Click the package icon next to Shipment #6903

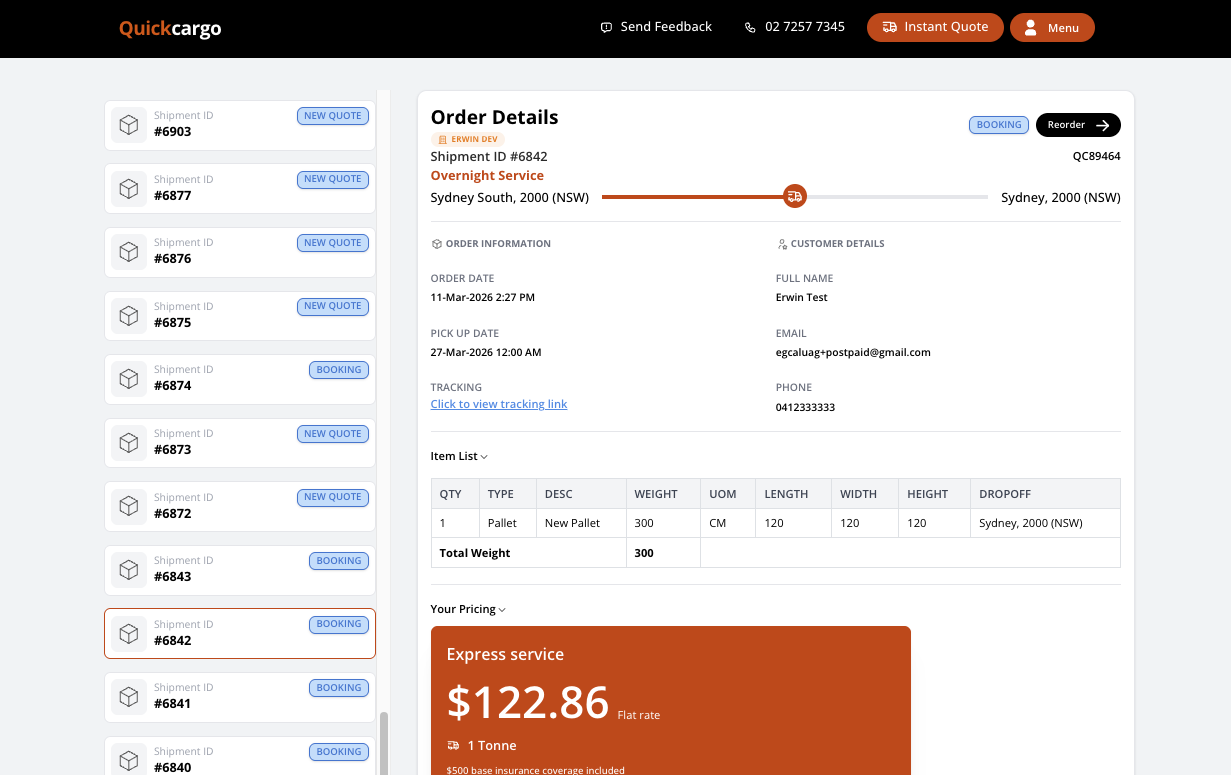click(x=129, y=124)
